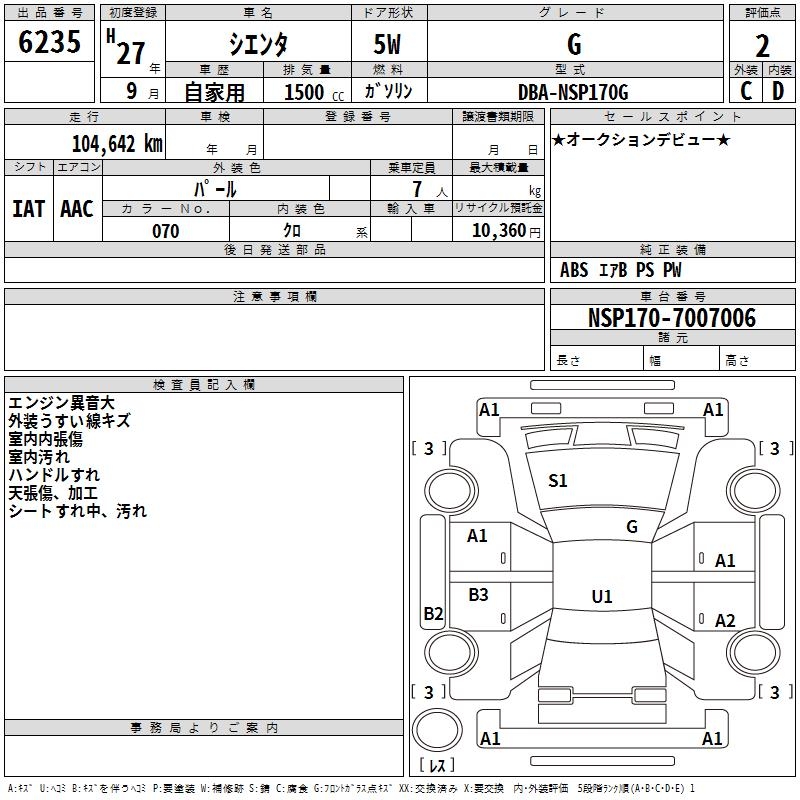Click the color number 070 field
Screen dimensions: 800x800
tap(166, 231)
